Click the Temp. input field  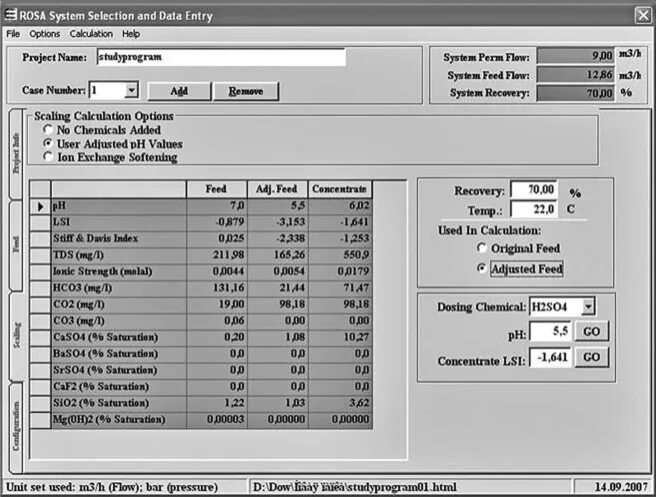click(x=534, y=209)
